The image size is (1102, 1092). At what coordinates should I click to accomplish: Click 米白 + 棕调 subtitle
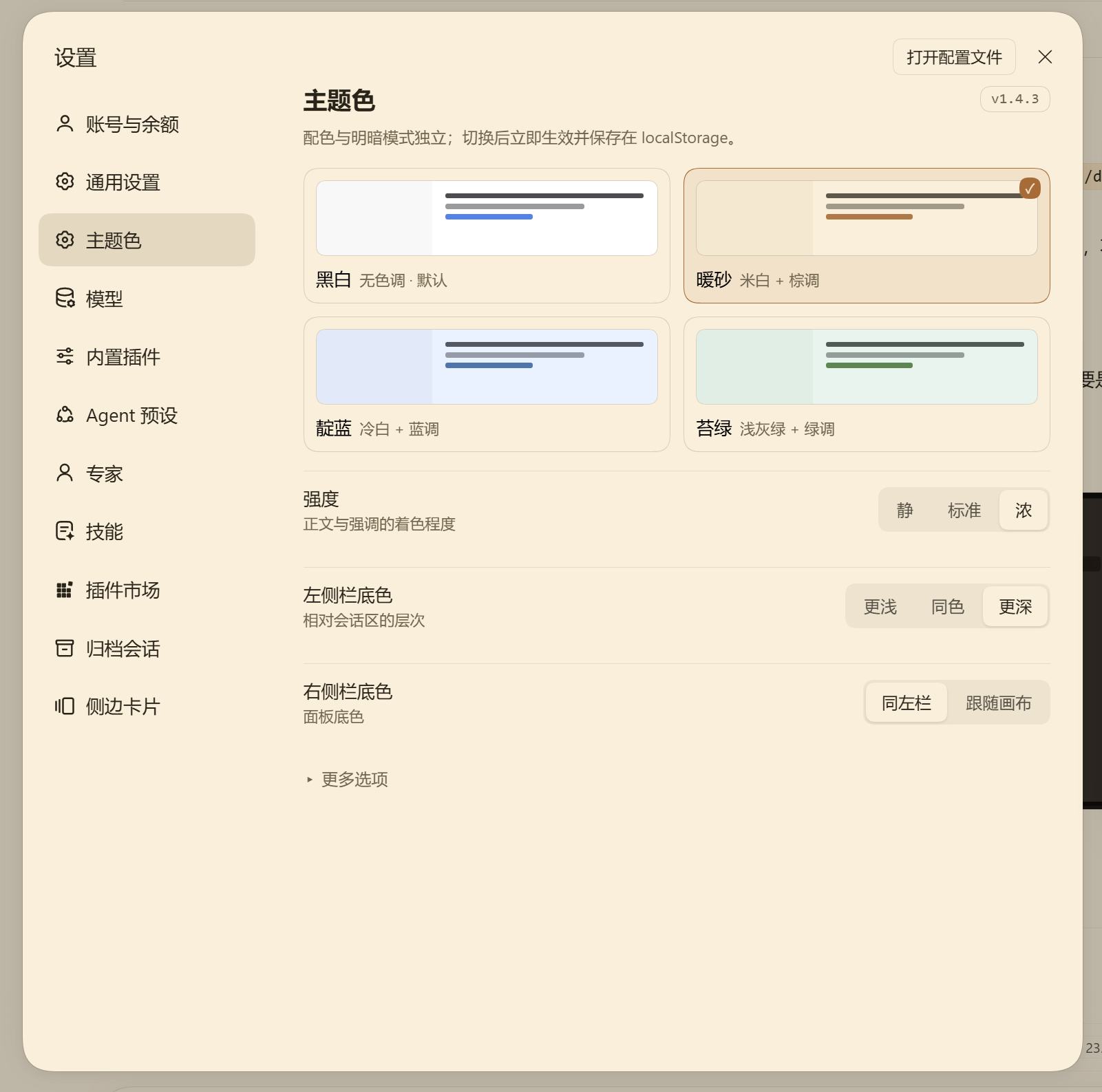click(x=779, y=281)
